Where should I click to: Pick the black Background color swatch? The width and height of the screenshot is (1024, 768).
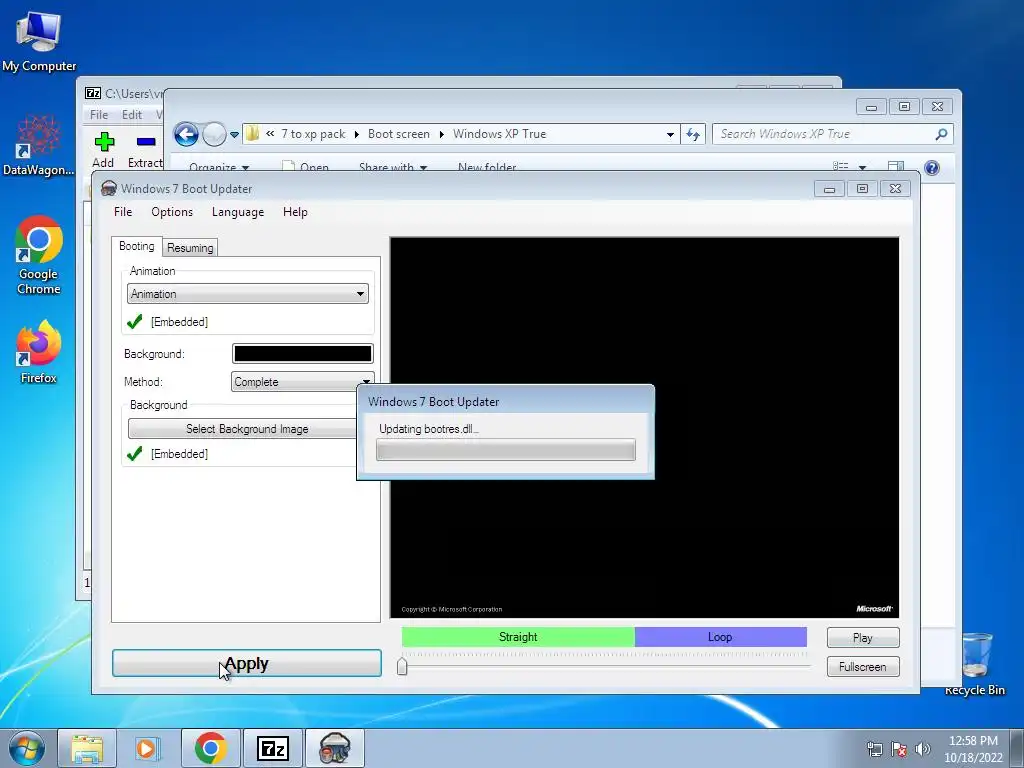point(303,353)
